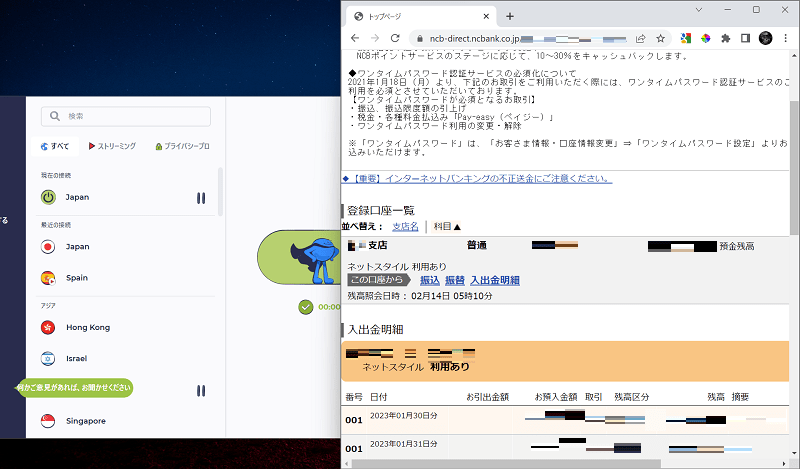Image resolution: width=800 pixels, height=469 pixels.
Task: Reload the ncbank page
Action: click(x=395, y=38)
